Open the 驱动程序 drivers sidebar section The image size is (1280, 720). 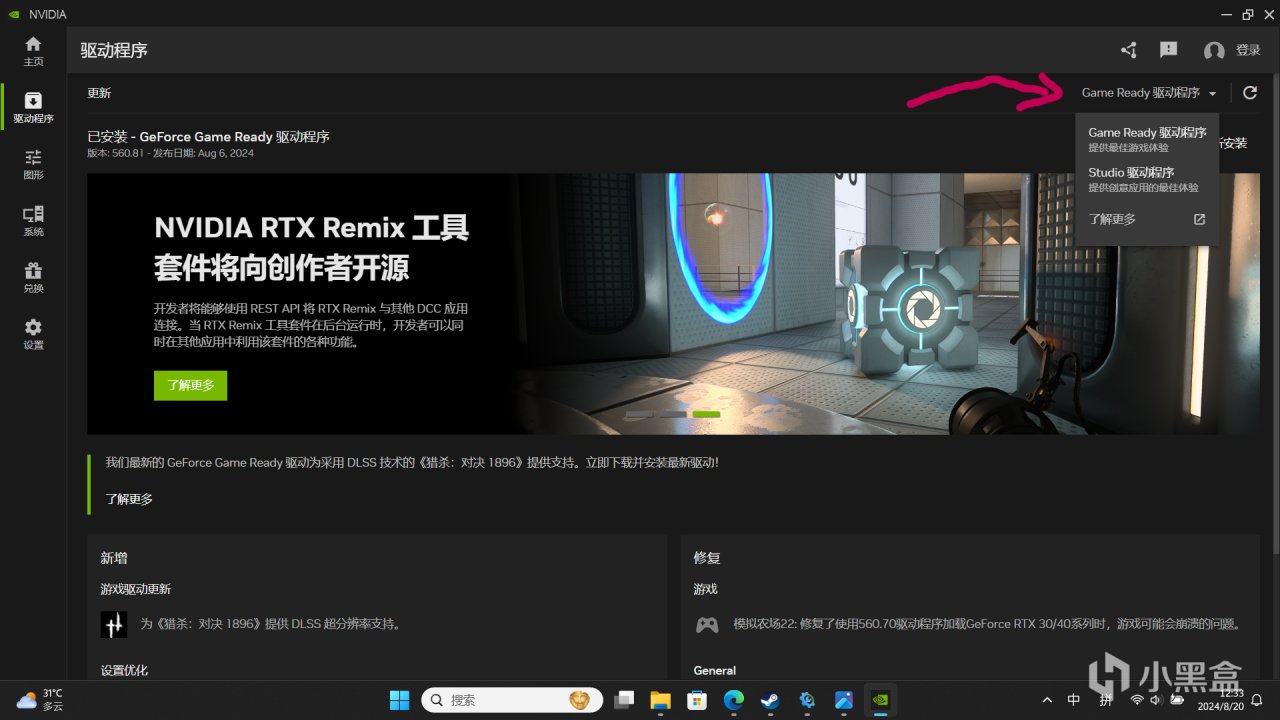[x=33, y=108]
